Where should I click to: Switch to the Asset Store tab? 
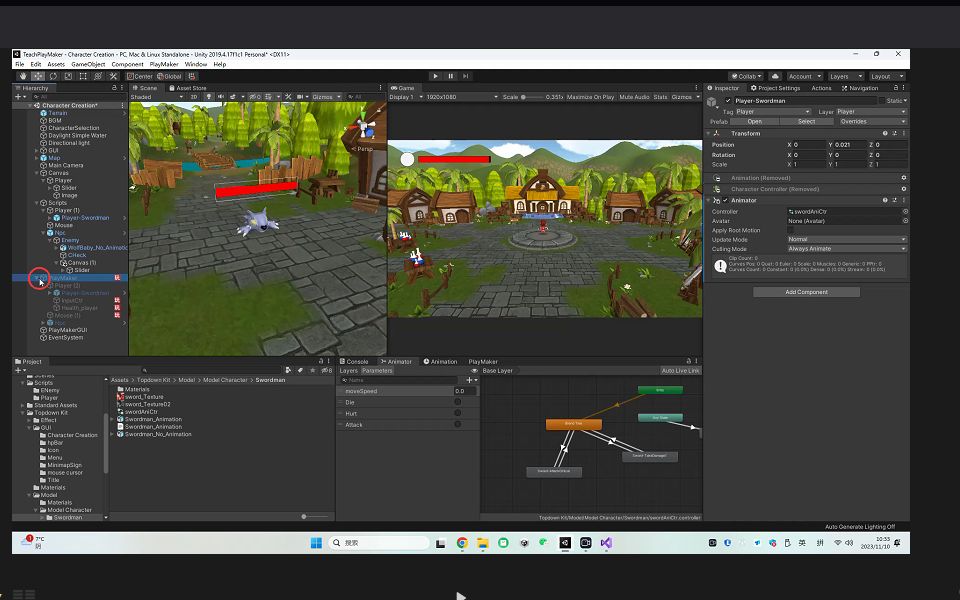click(x=187, y=88)
